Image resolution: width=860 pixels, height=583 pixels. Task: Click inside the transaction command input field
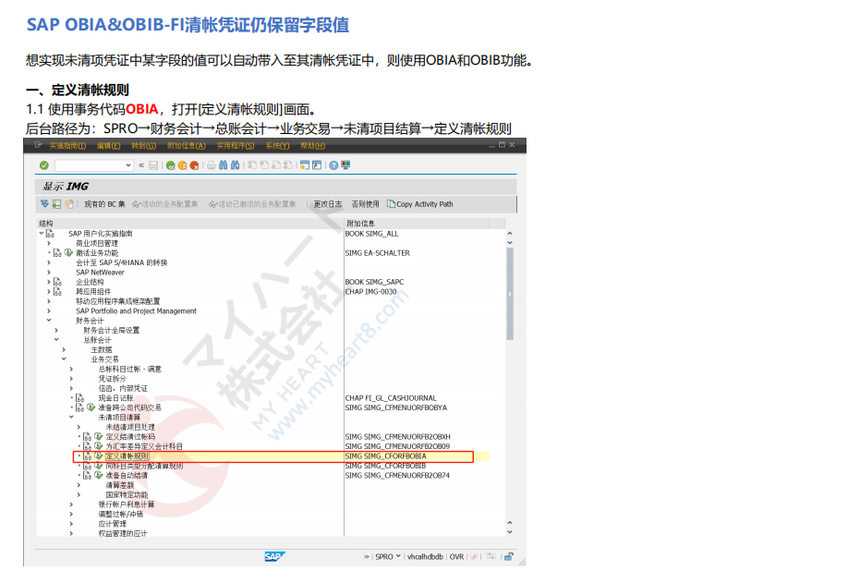[x=89, y=165]
